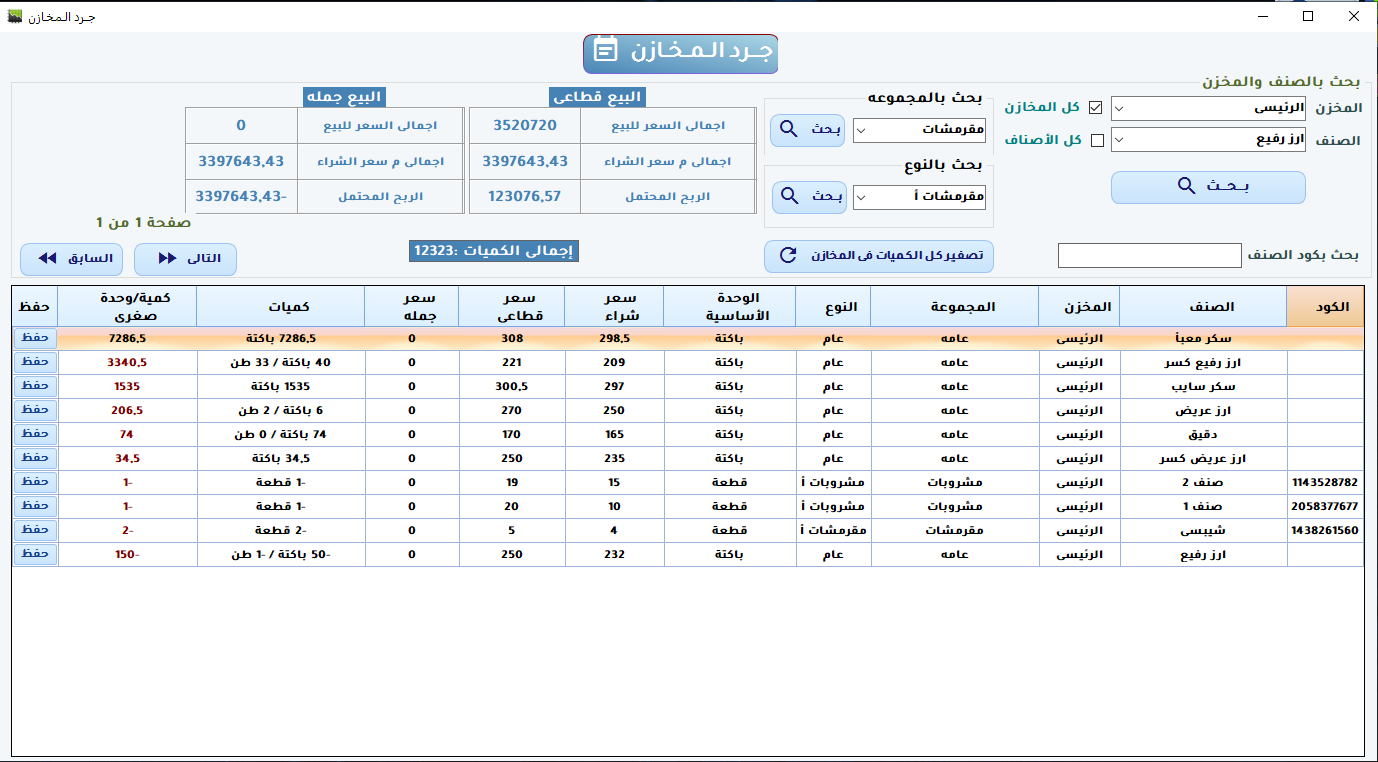Enable the كل الأصناف checkbox
This screenshot has height=762, width=1378.
pos(1097,140)
